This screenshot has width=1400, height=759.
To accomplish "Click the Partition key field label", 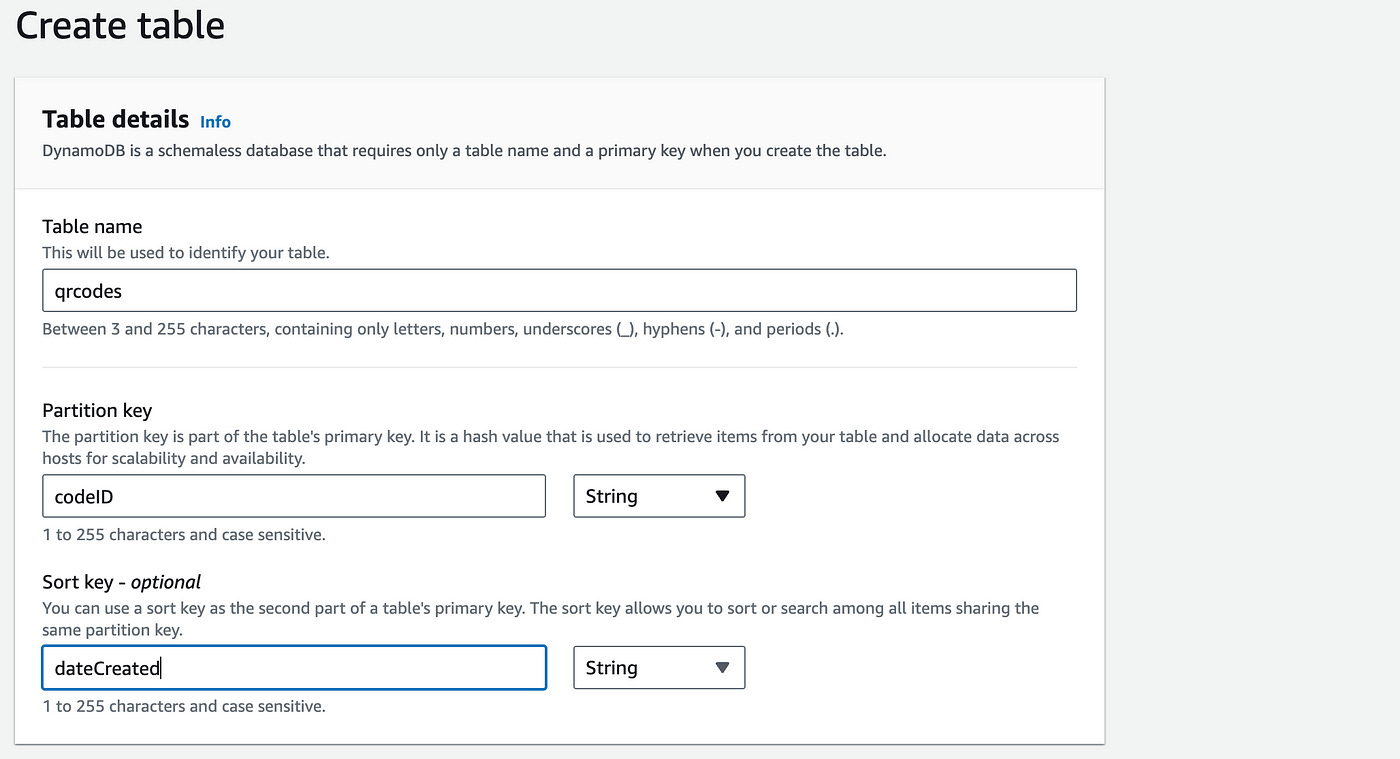I will 97,411.
